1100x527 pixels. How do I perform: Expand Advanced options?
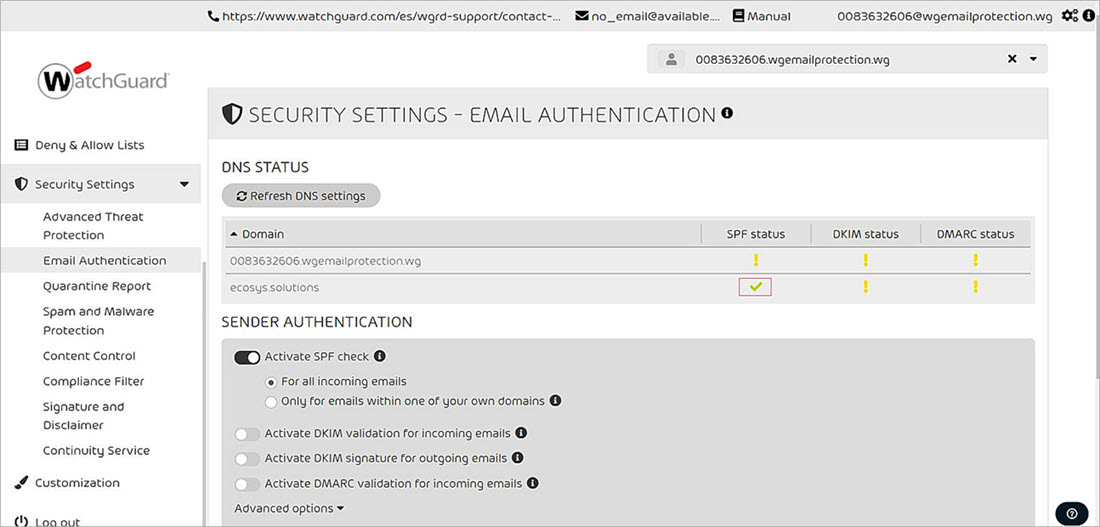click(289, 508)
